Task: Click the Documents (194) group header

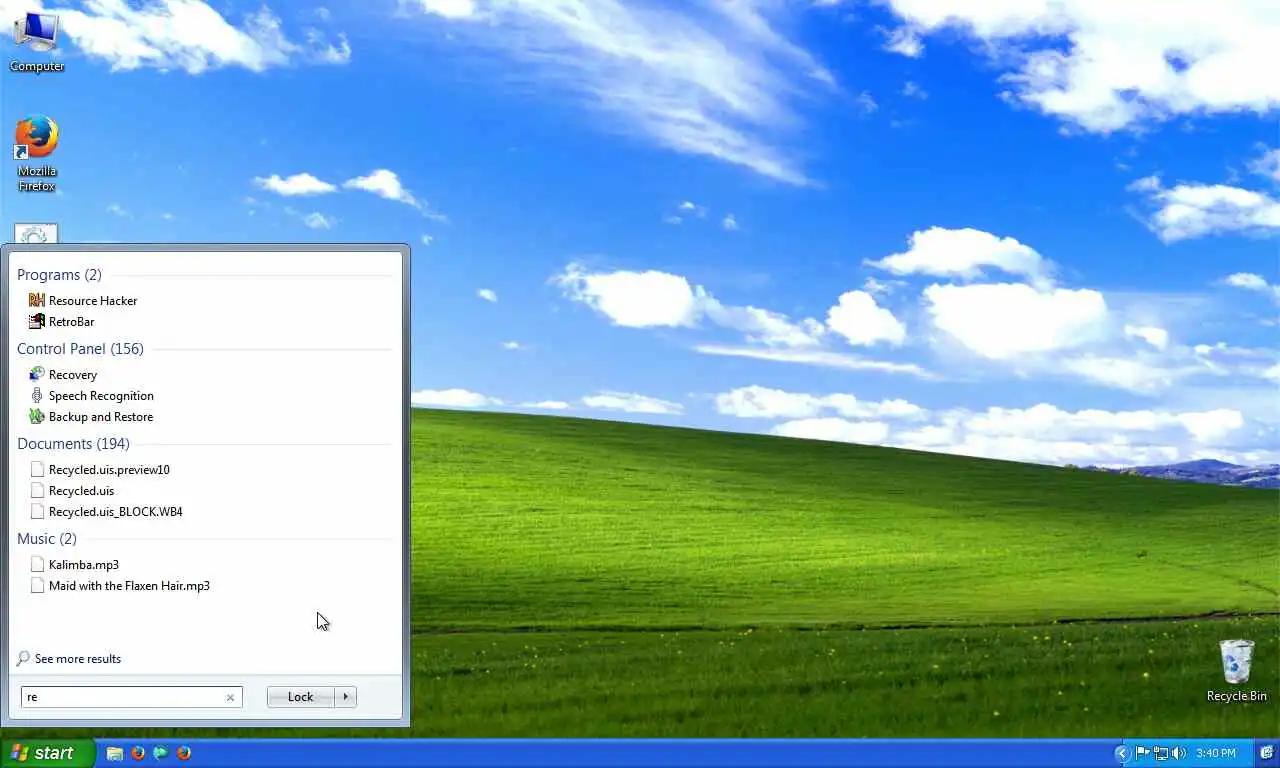Action: (x=73, y=443)
